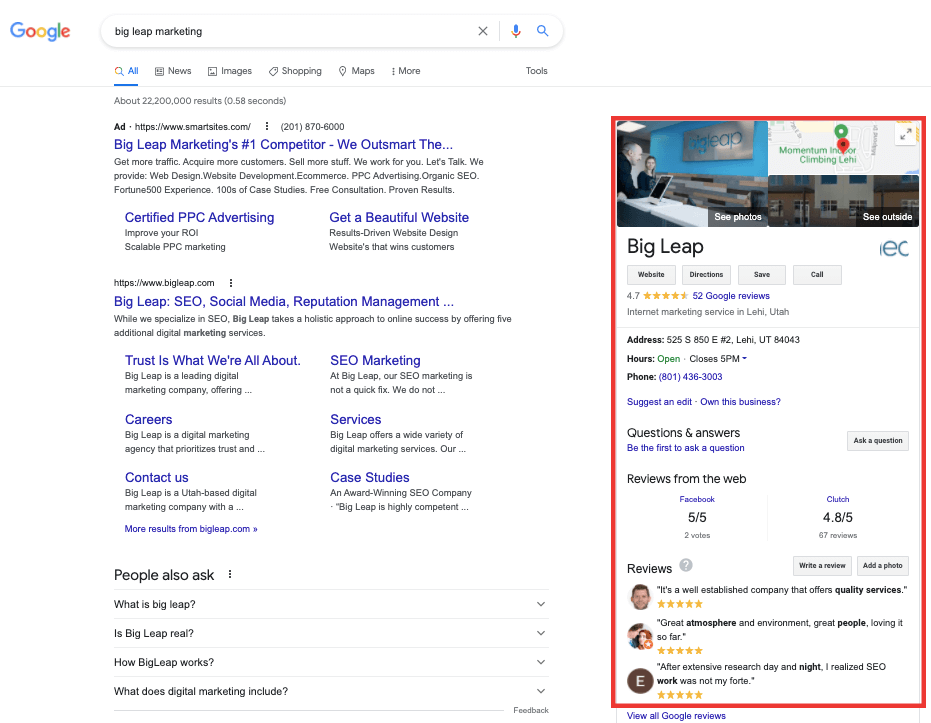Click the Directions button
This screenshot has height=723, width=931.
(x=706, y=275)
